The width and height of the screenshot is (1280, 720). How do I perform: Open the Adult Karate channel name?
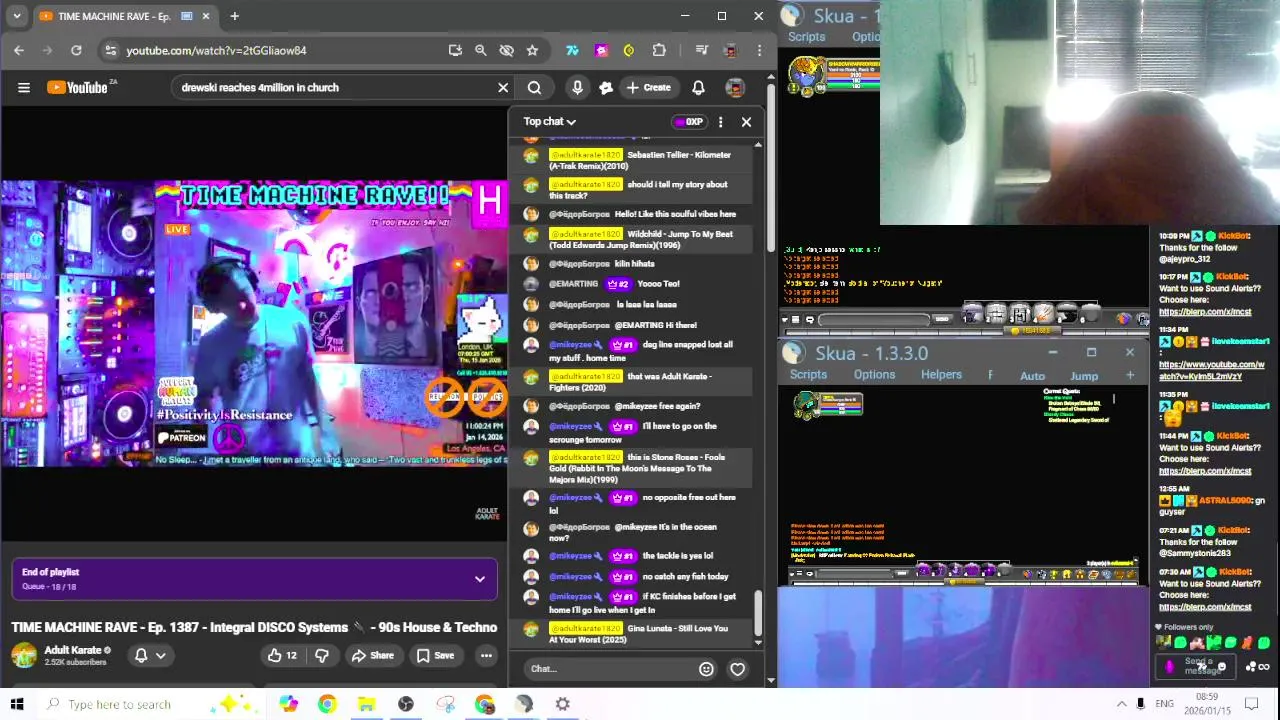point(72,650)
